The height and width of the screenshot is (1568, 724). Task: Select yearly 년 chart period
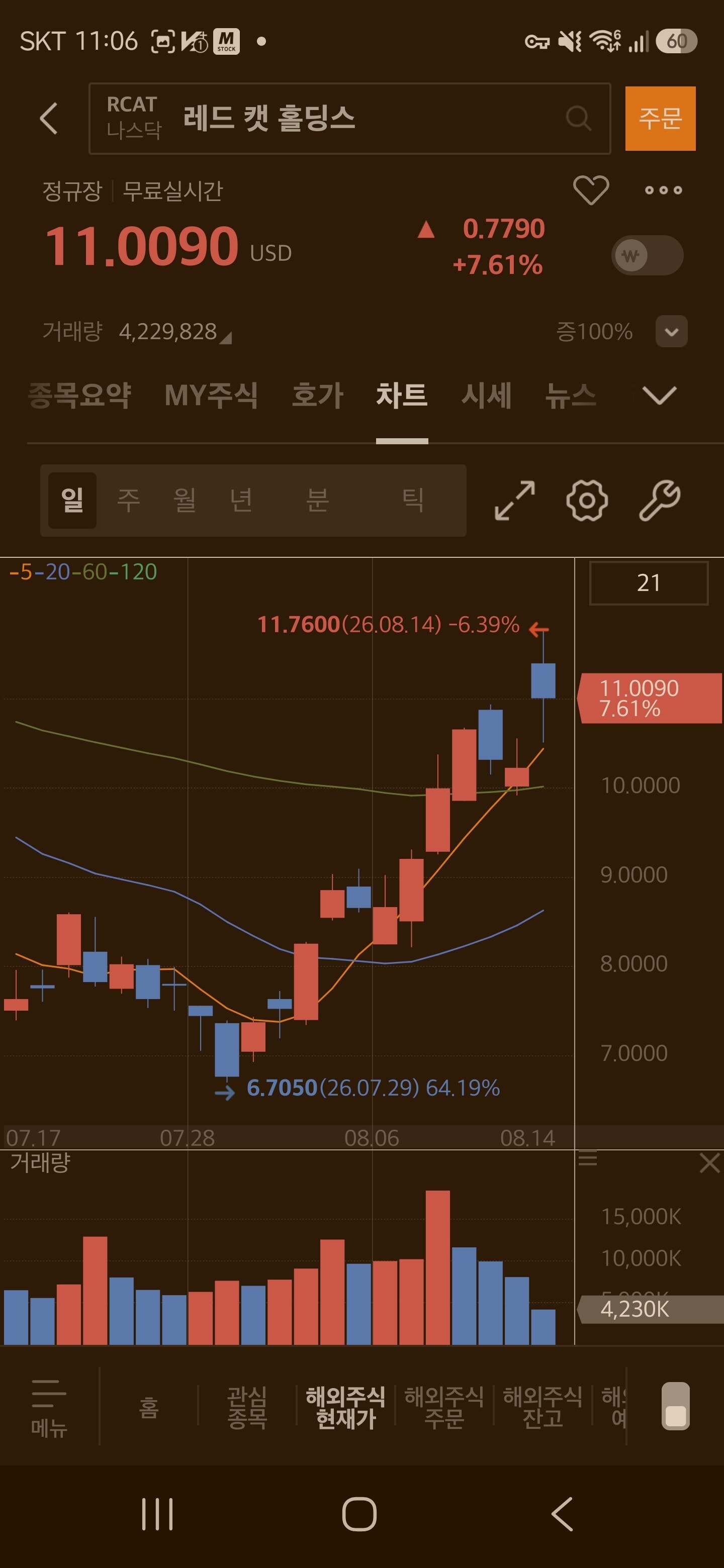coord(241,501)
